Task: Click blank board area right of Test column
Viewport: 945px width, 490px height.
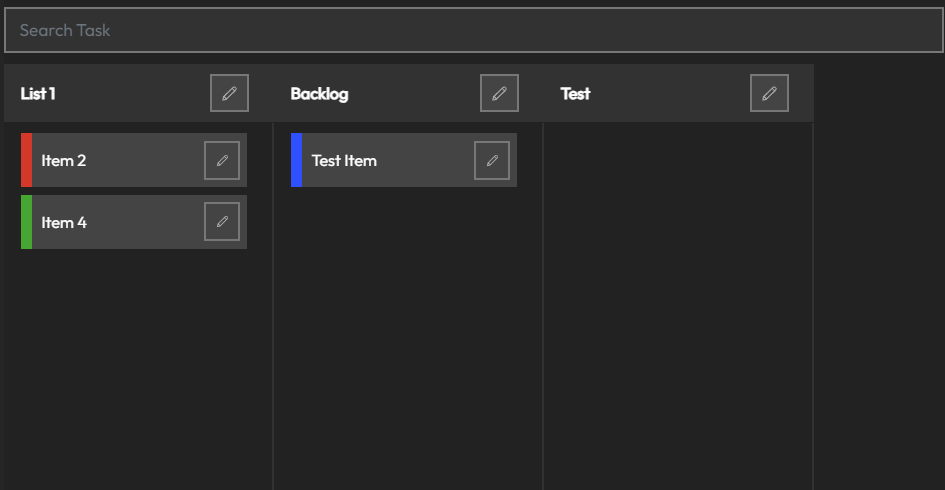Action: 878,300
